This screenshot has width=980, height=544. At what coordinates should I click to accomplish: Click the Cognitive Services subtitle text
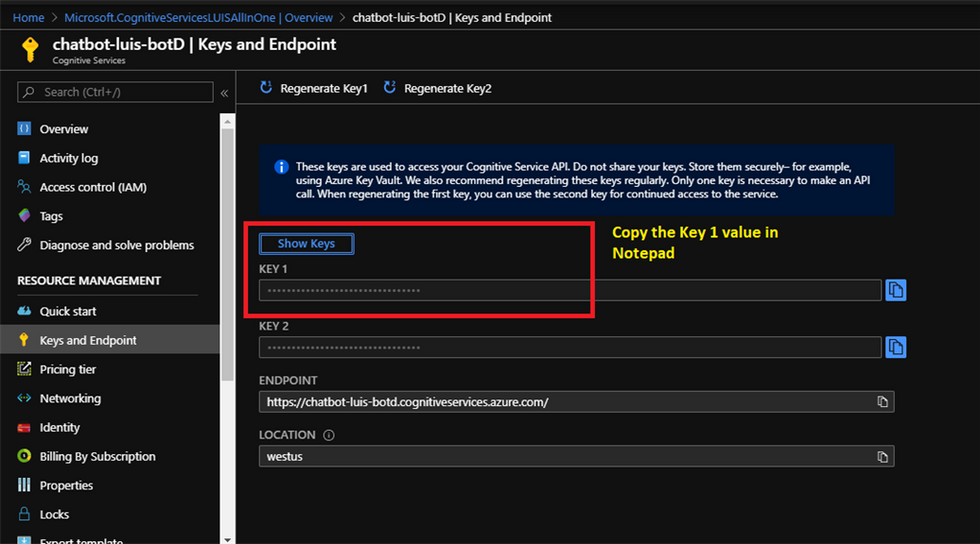[89, 61]
